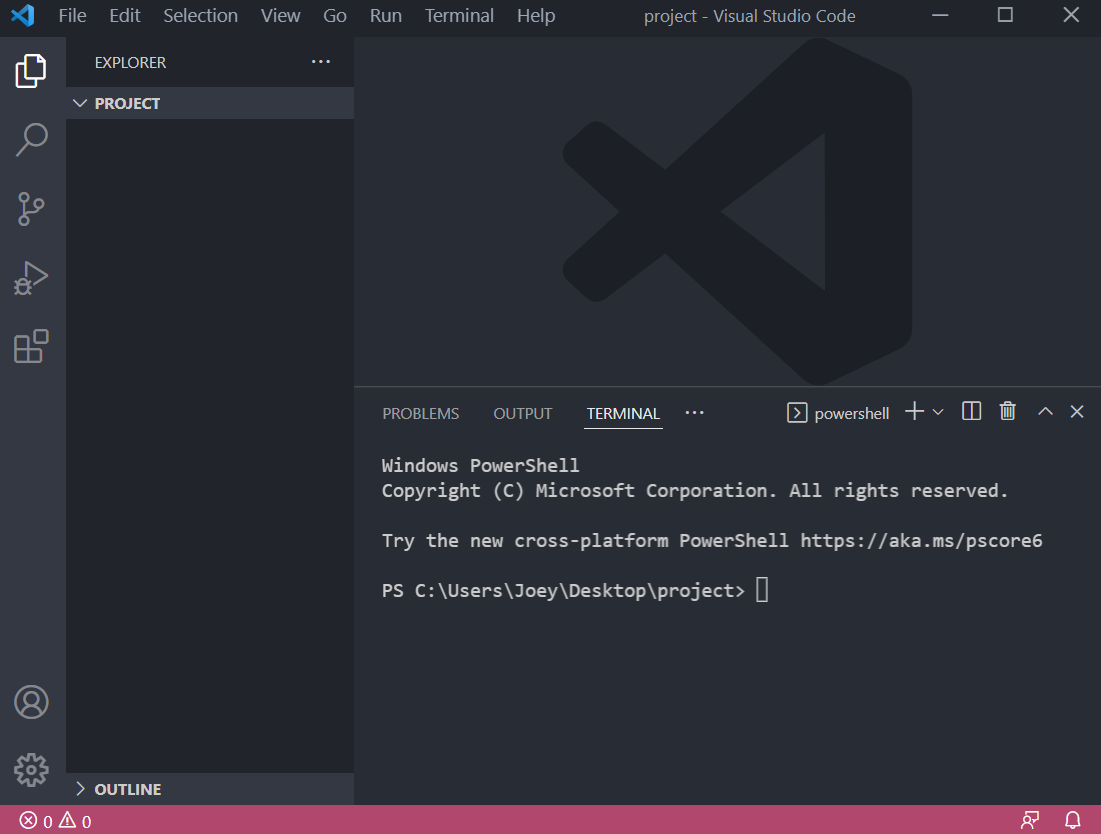The width and height of the screenshot is (1101, 834).
Task: Maximize the VS Code window
Action: [1006, 15]
